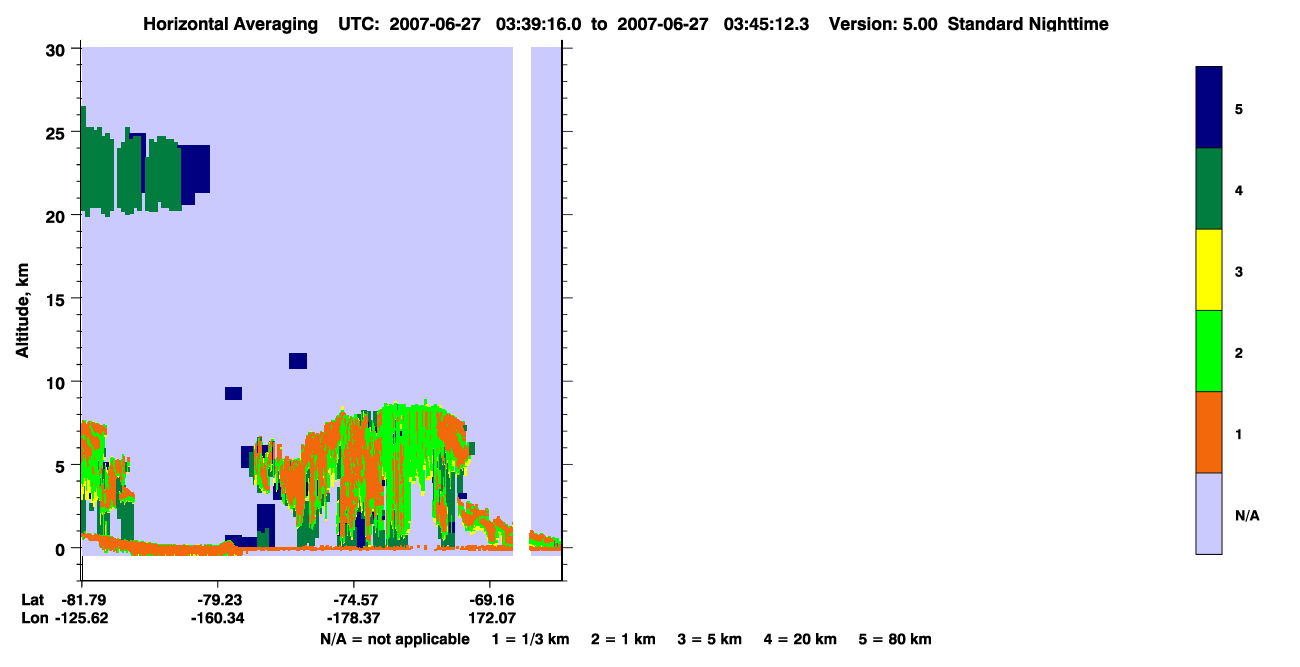Click the '4 = 20 km' legend text

800,639
